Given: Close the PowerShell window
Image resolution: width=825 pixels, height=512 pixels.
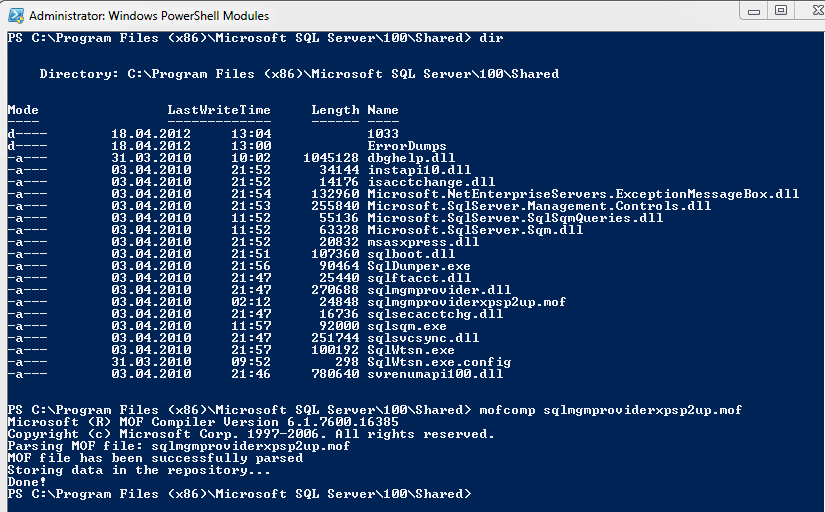Looking at the screenshot, I should tap(811, 11).
